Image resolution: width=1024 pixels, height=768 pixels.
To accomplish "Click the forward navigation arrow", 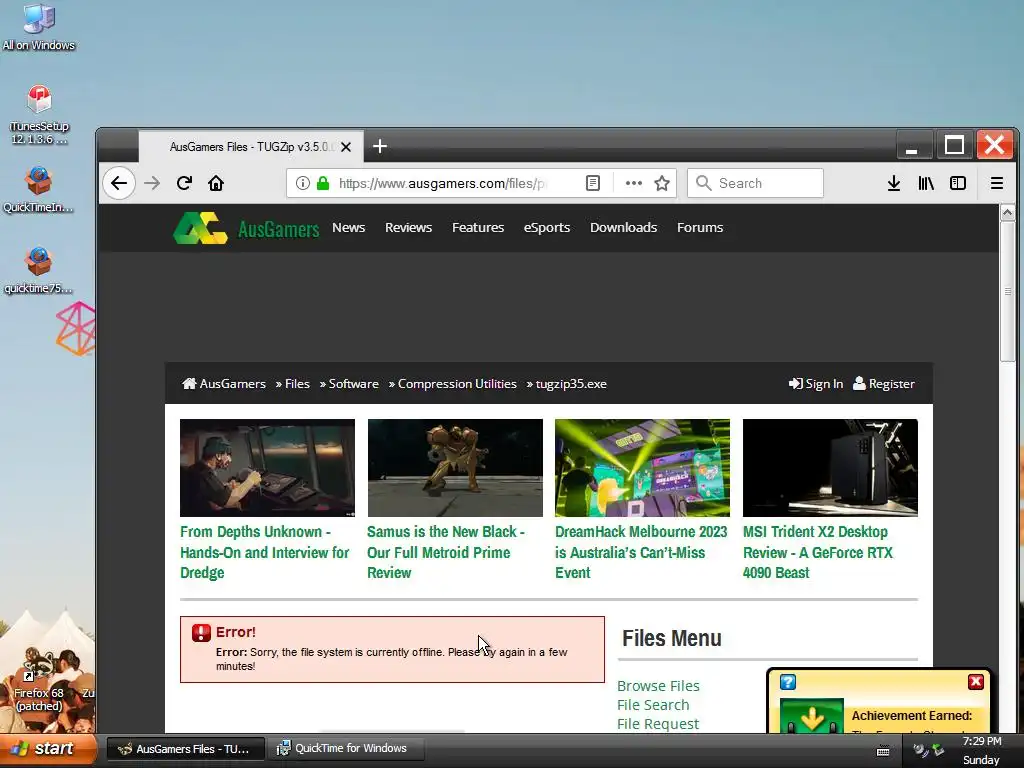I will [x=152, y=183].
